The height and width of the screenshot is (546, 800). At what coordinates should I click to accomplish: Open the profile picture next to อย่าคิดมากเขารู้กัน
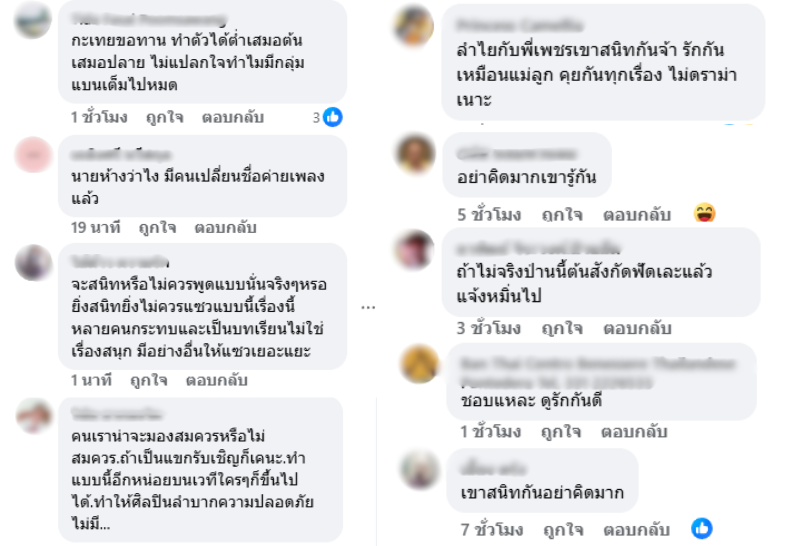tap(416, 153)
